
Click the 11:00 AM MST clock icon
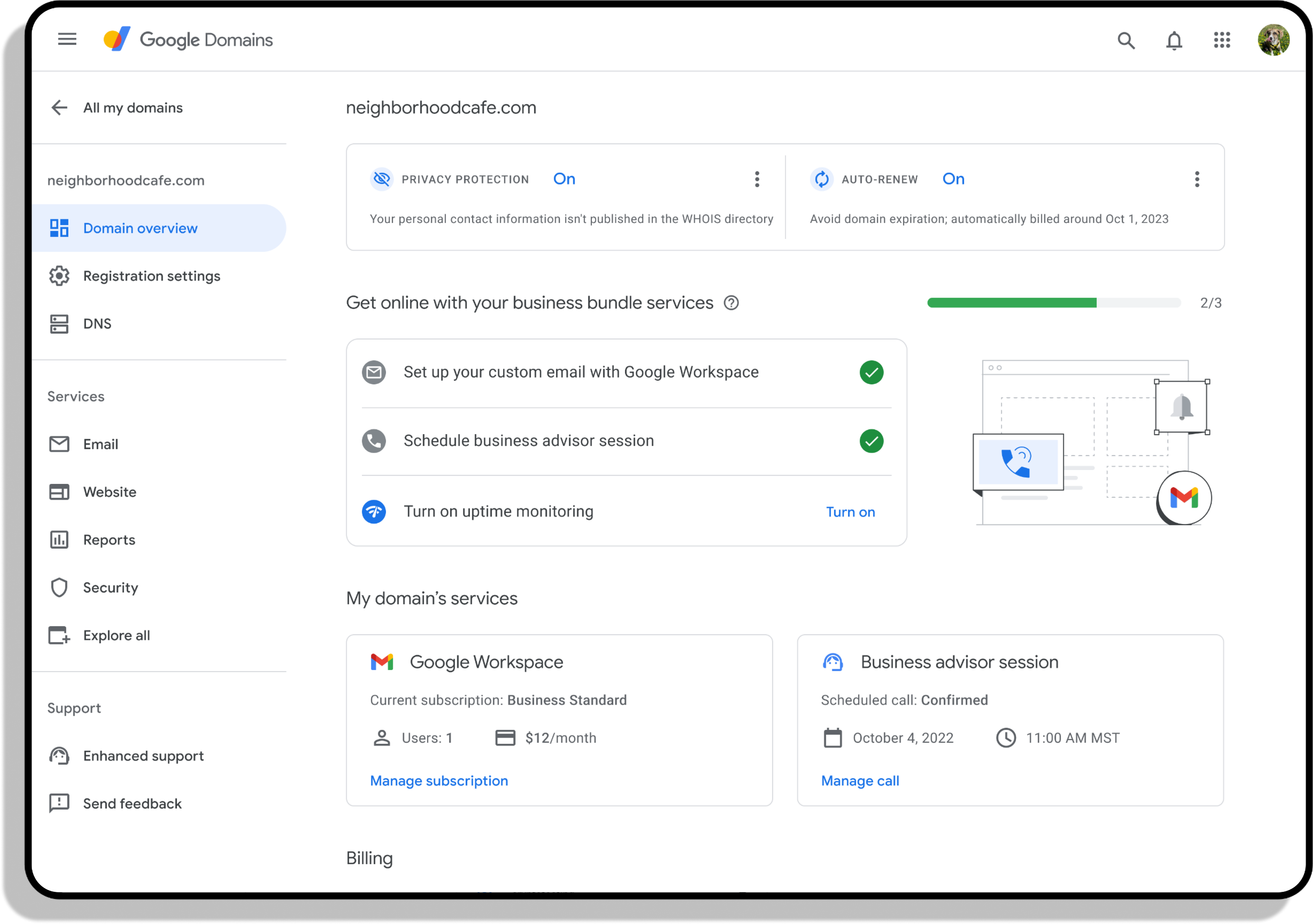tap(1006, 737)
